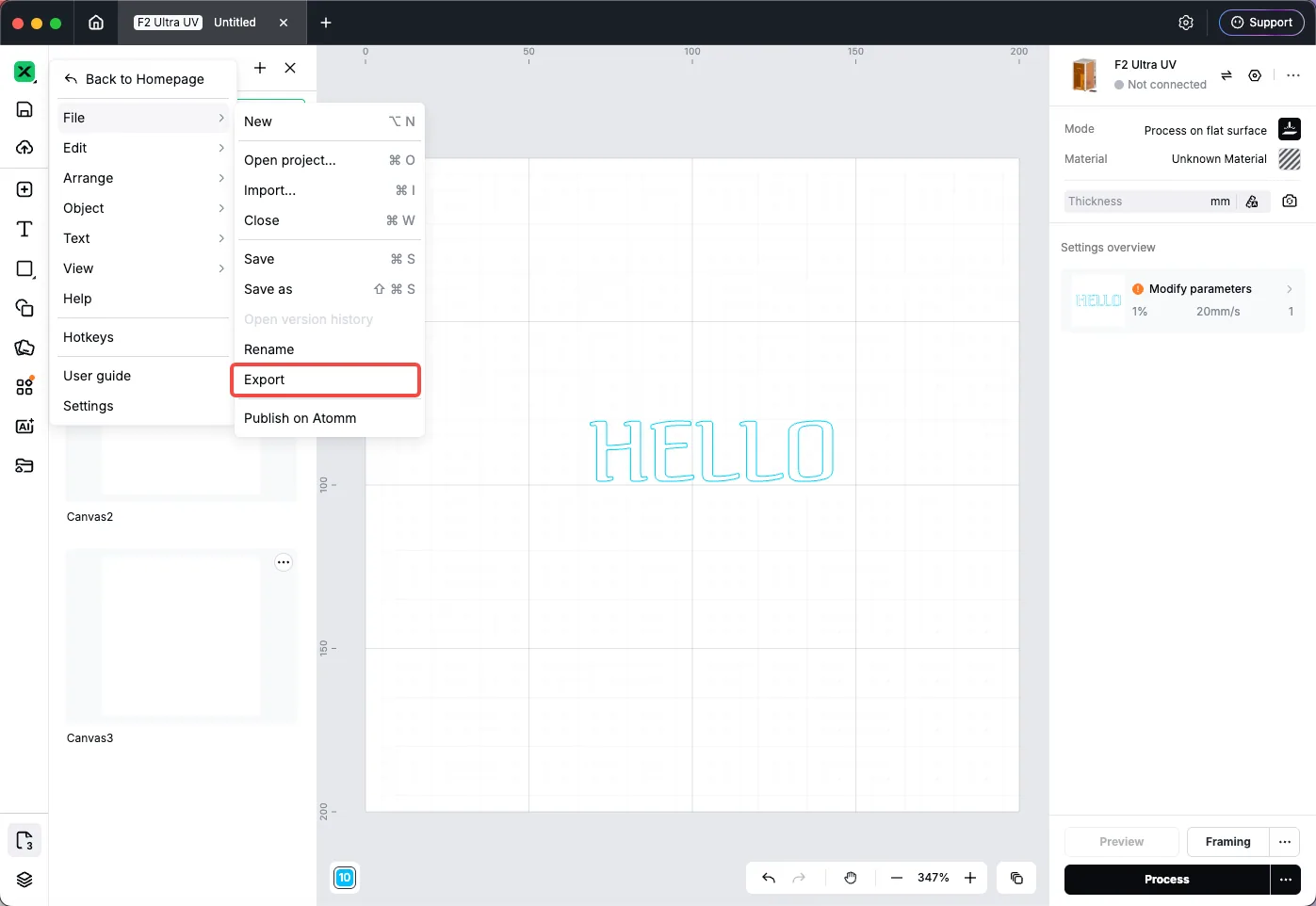Image resolution: width=1316 pixels, height=906 pixels.
Task: Expand the View submenu
Action: tap(143, 268)
